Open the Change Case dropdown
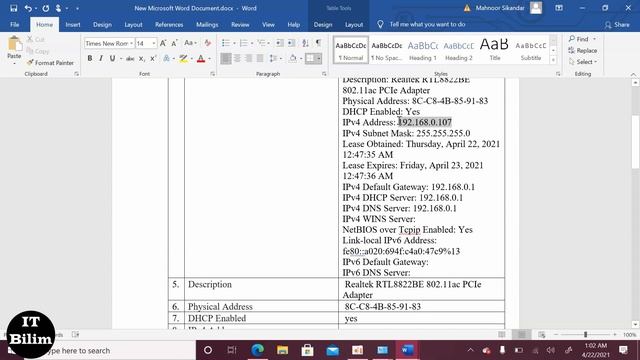This screenshot has width=640, height=360. click(190, 43)
